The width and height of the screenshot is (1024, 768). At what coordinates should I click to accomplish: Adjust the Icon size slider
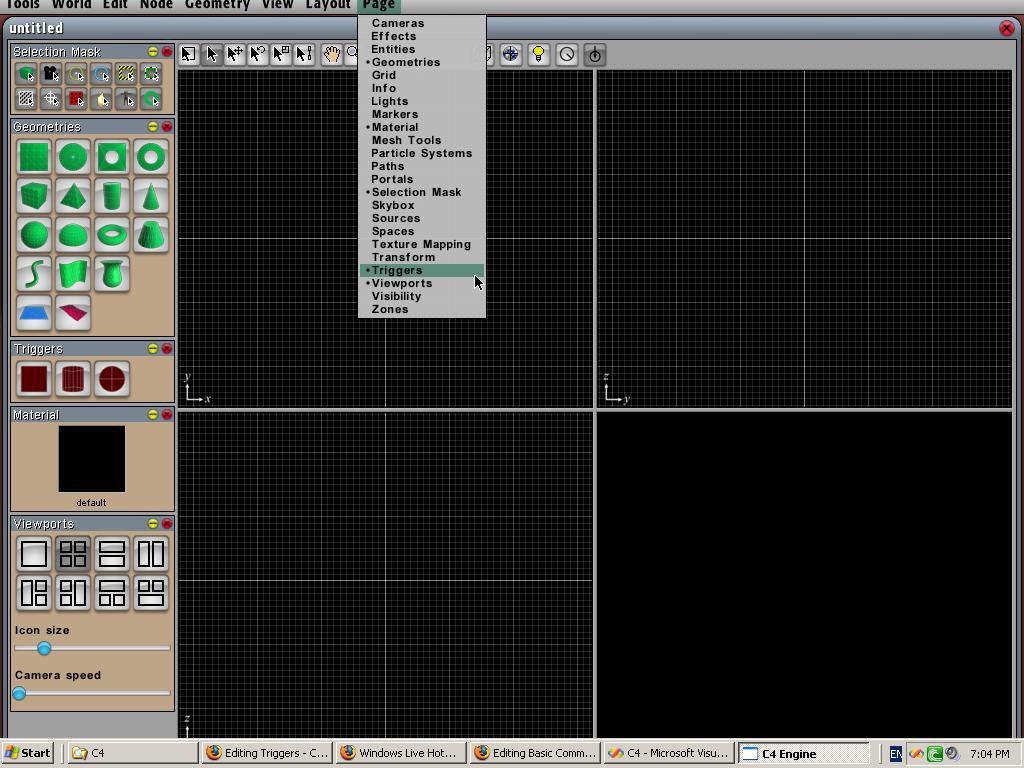44,648
